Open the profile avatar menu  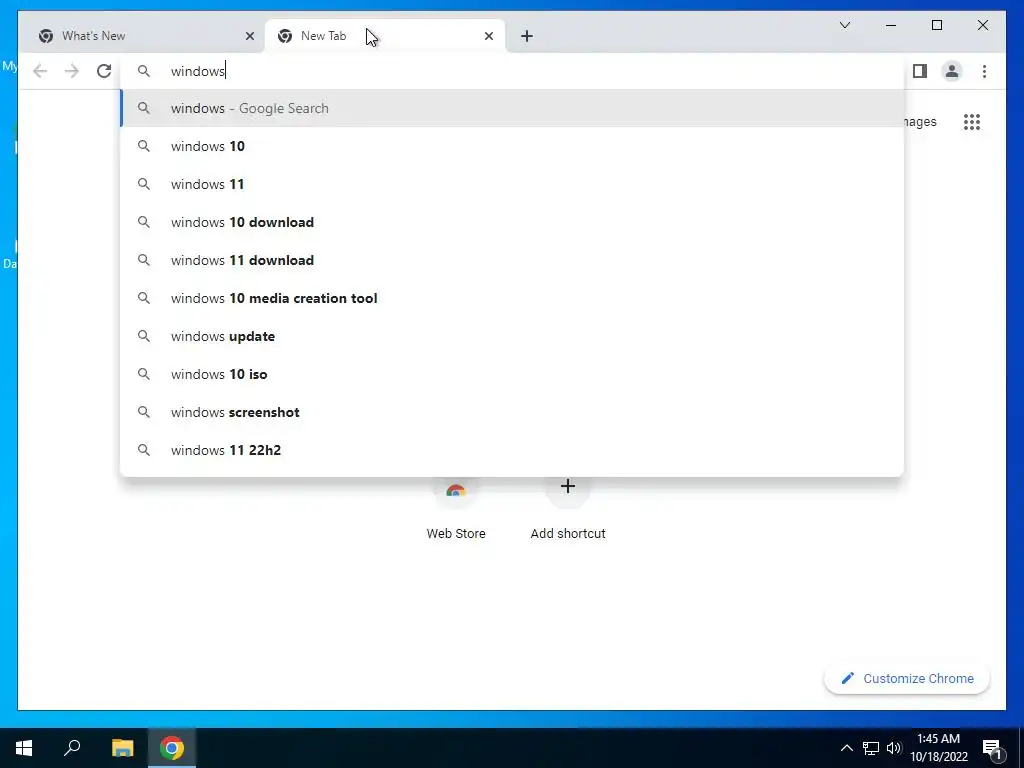click(x=952, y=71)
